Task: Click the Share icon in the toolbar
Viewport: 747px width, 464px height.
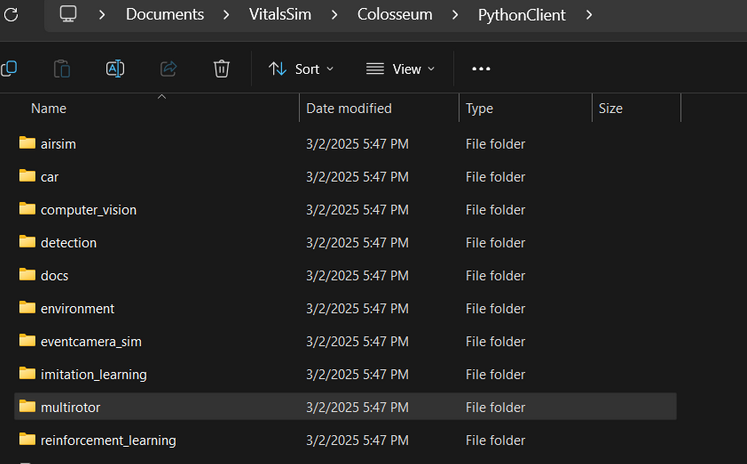Action: 168,69
